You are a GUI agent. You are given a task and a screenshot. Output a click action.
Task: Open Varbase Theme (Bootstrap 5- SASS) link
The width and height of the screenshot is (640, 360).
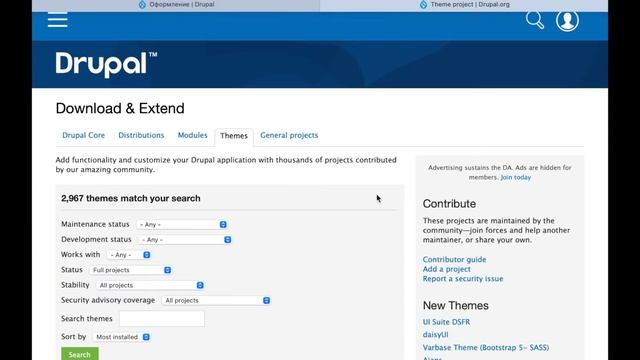486,347
